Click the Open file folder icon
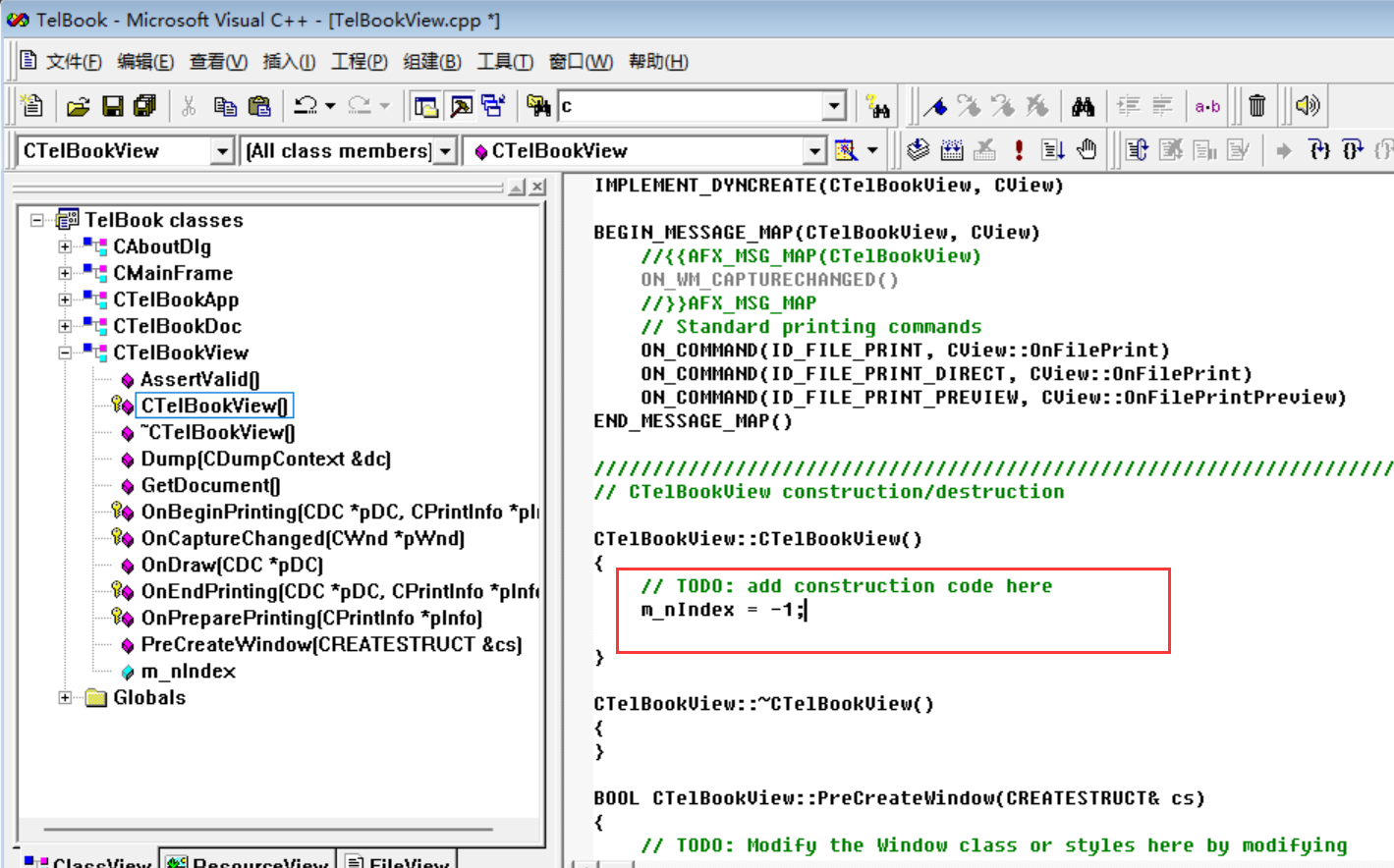 point(79,106)
